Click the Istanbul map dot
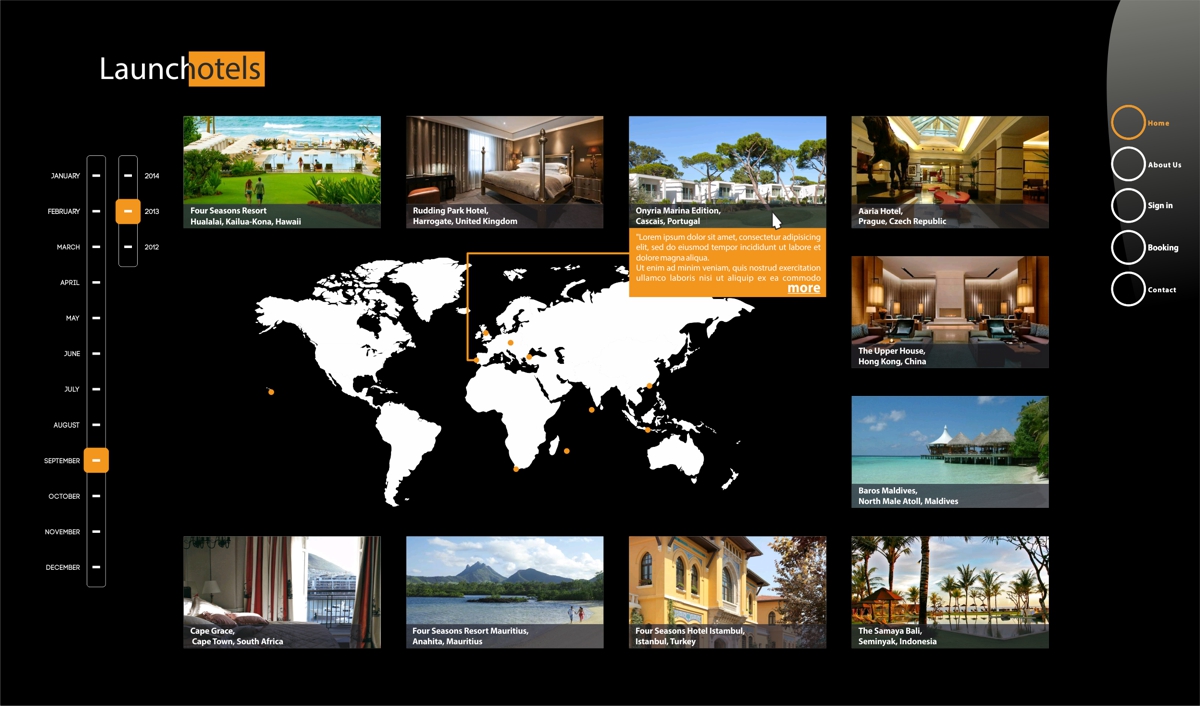Image resolution: width=1200 pixels, height=706 pixels. click(529, 358)
